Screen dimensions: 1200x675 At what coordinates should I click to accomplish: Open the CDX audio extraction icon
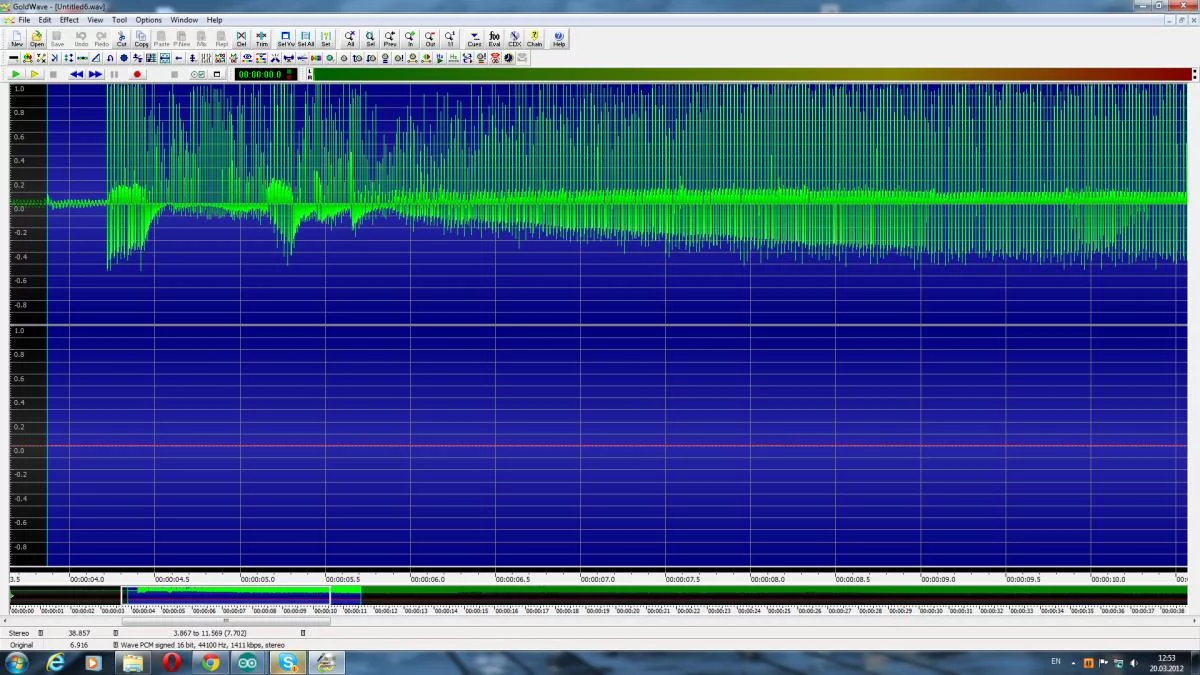[x=515, y=38]
